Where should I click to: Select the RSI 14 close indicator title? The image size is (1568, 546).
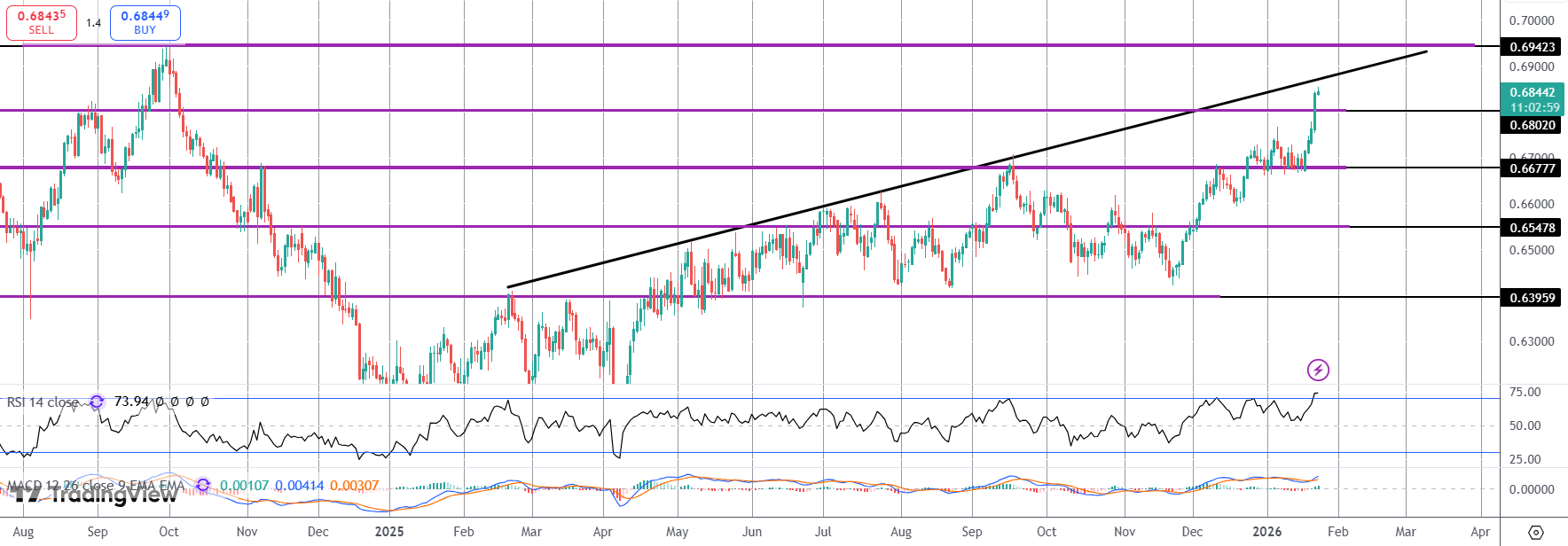pos(43,402)
